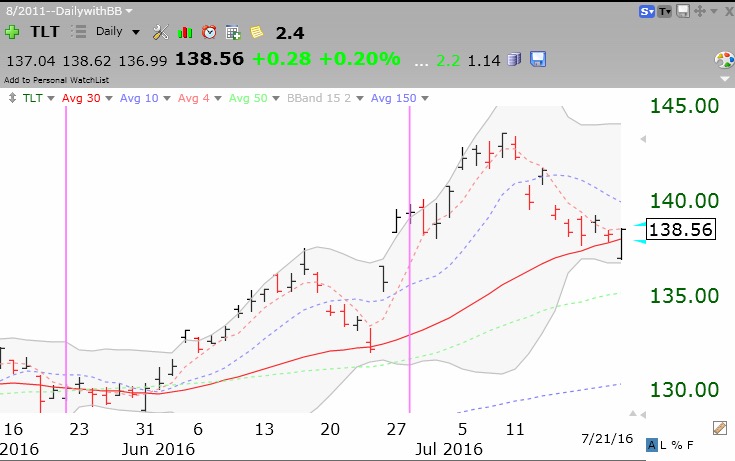
Task: Click the small gray up arrow at chart bottom
Action: tap(633, 413)
